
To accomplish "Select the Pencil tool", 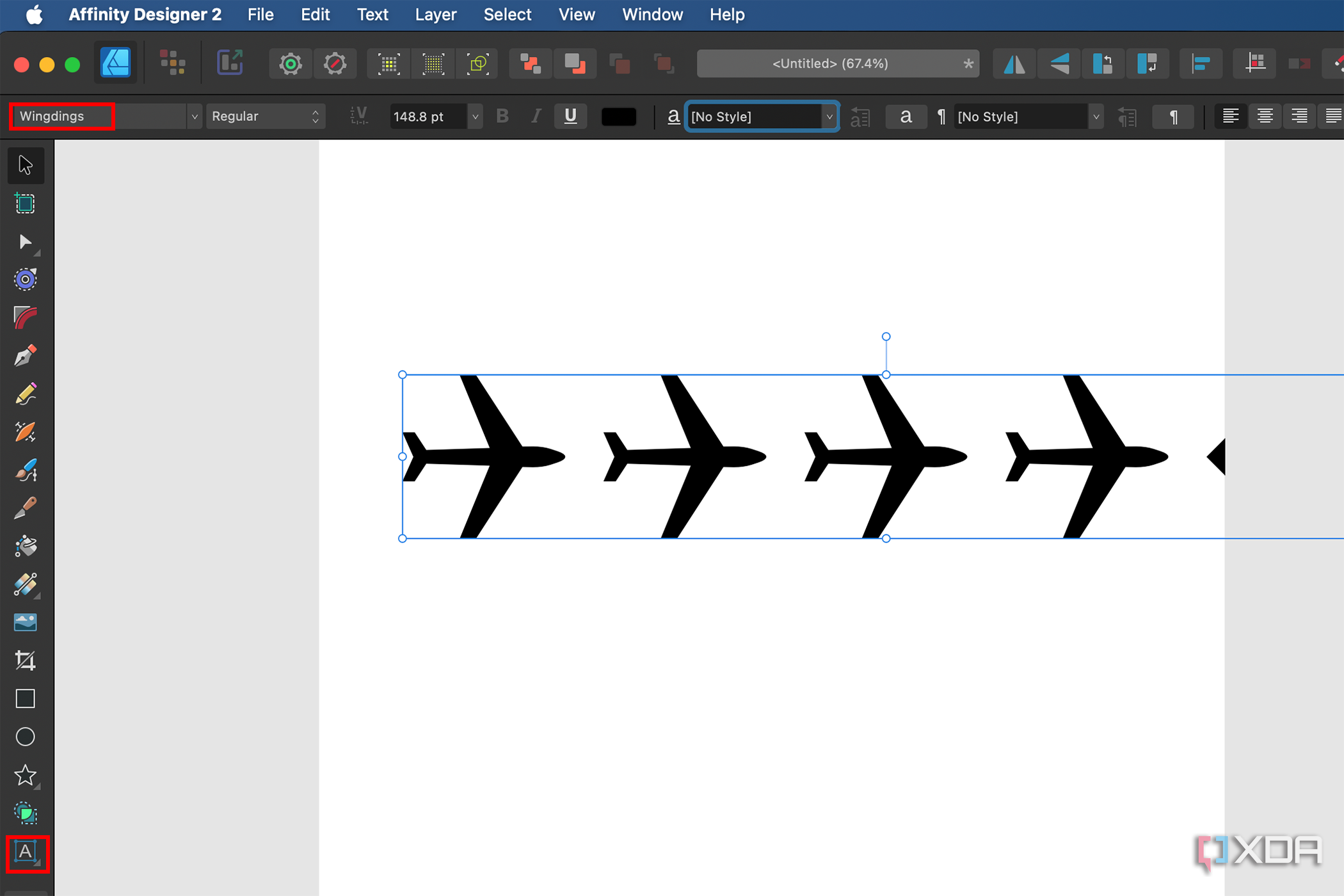I will (x=26, y=394).
